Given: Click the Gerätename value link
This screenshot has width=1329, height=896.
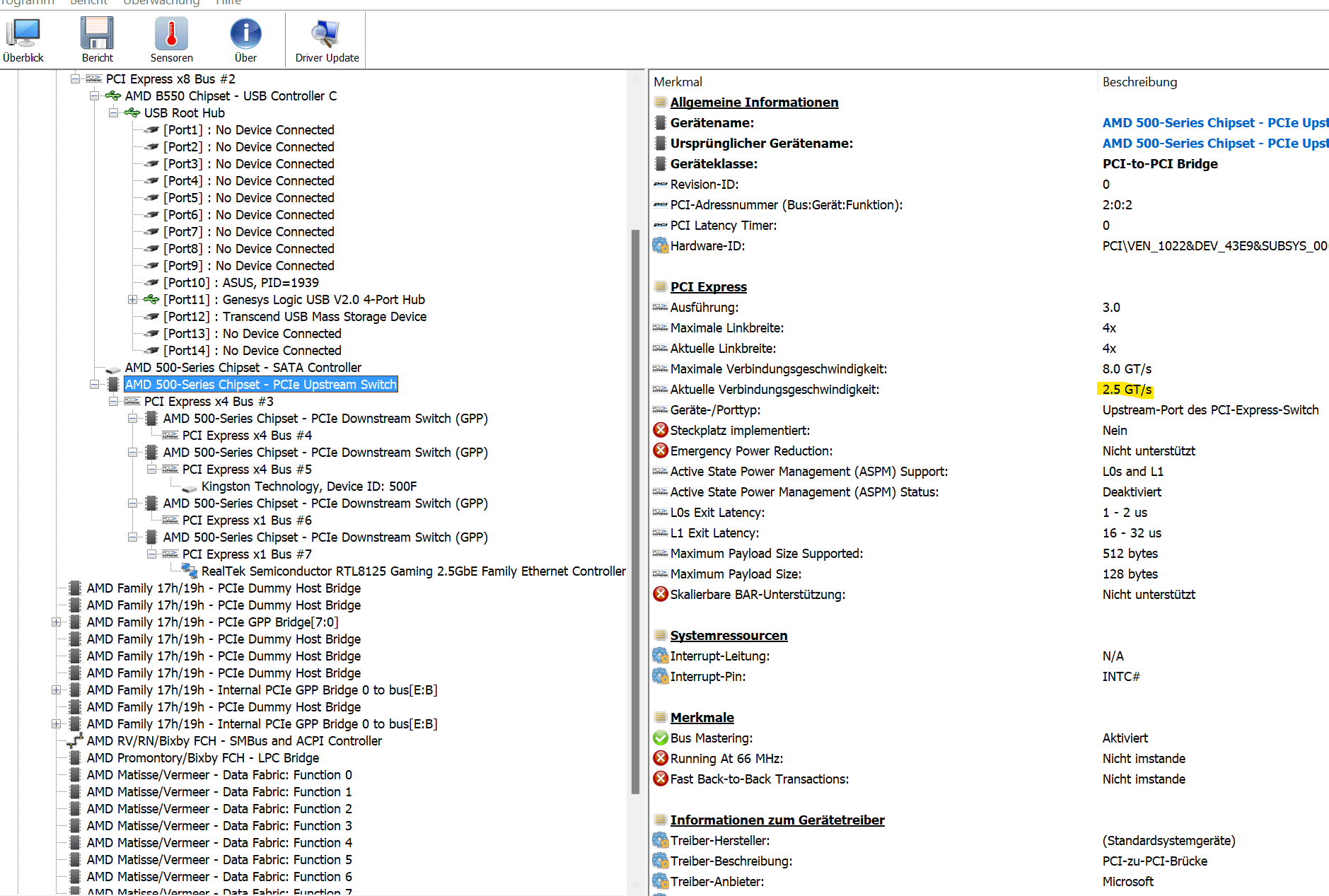Looking at the screenshot, I should 1215,122.
